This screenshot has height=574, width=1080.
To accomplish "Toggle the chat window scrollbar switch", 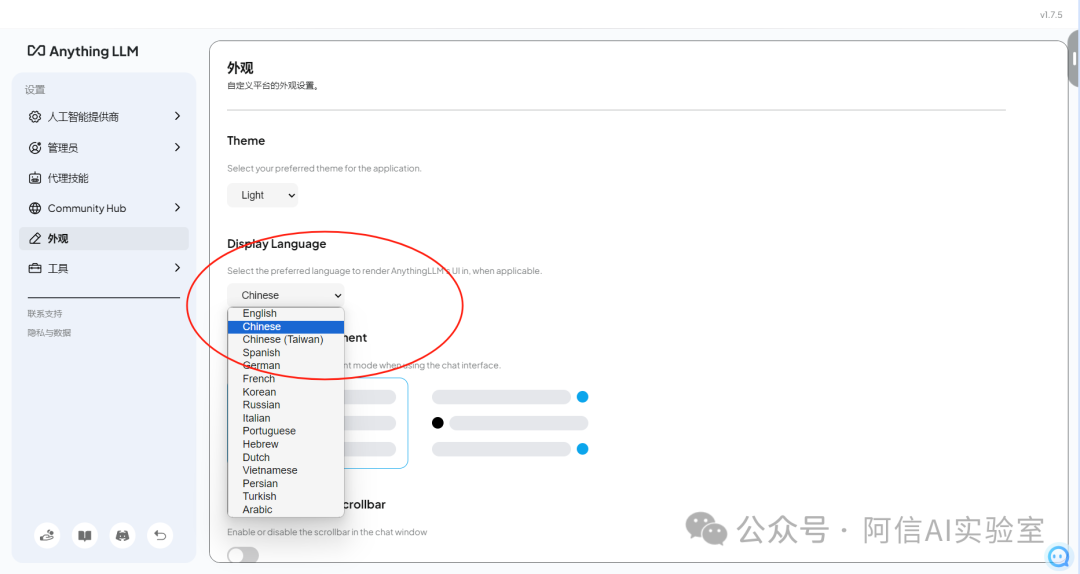I will coord(243,555).
